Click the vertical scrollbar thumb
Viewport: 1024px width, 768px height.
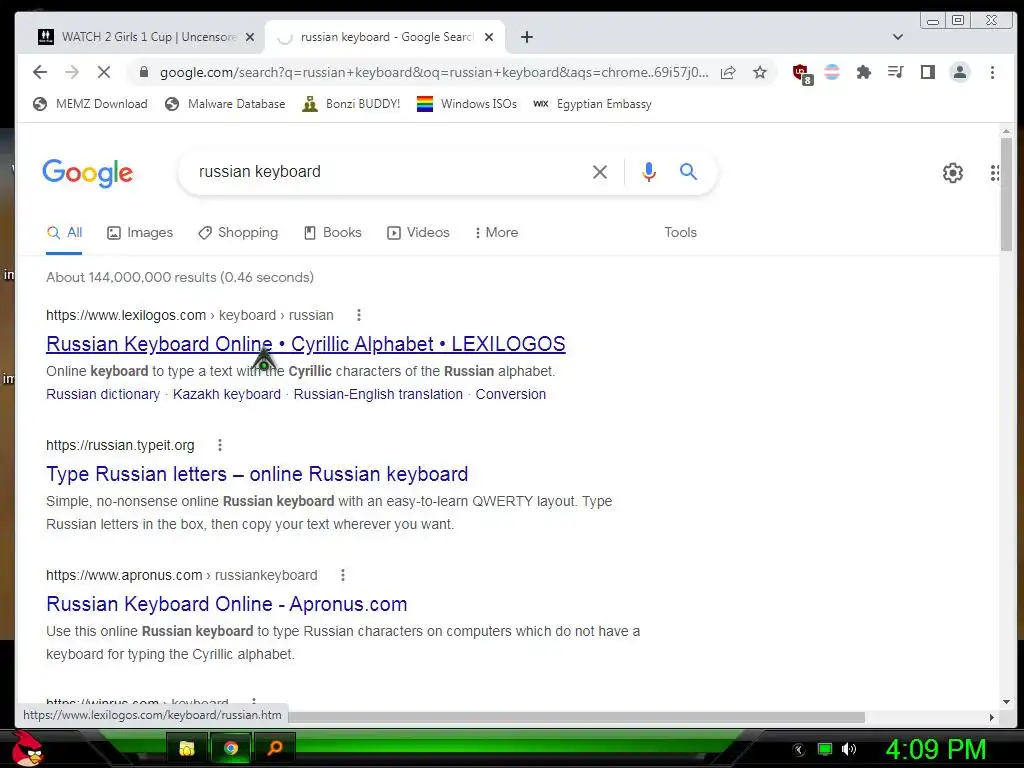click(x=1006, y=193)
